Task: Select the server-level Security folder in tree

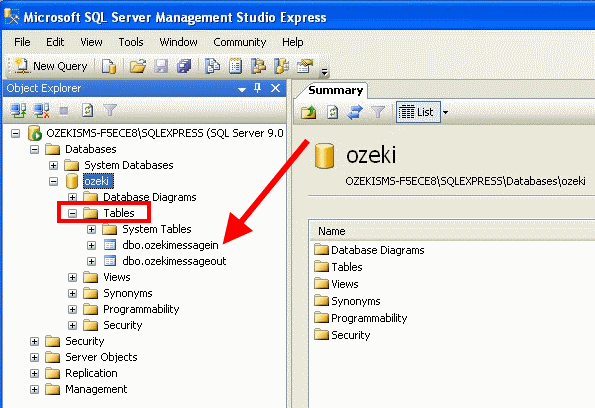Action: pyautogui.click(x=84, y=341)
